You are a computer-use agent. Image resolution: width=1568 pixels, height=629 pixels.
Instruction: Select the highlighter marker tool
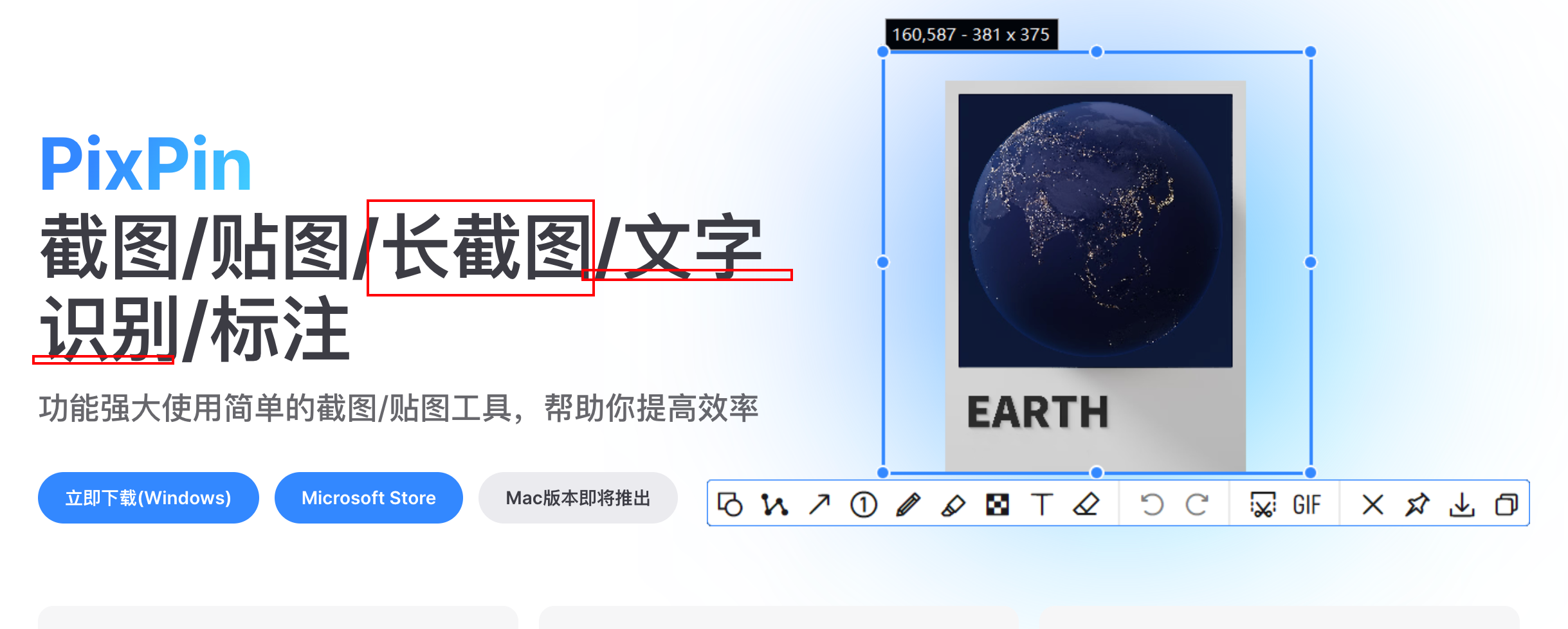pyautogui.click(x=953, y=504)
